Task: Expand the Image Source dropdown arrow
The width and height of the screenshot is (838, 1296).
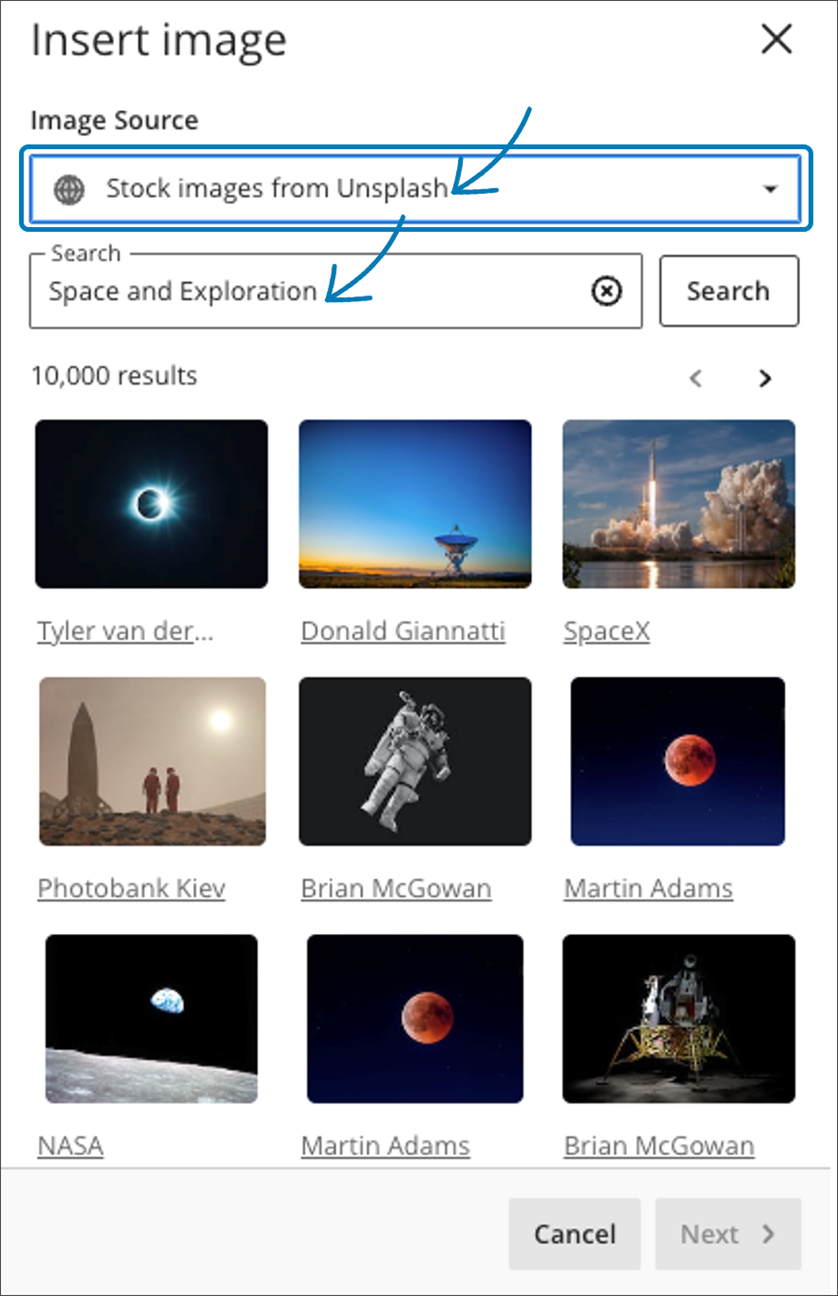Action: (769, 189)
